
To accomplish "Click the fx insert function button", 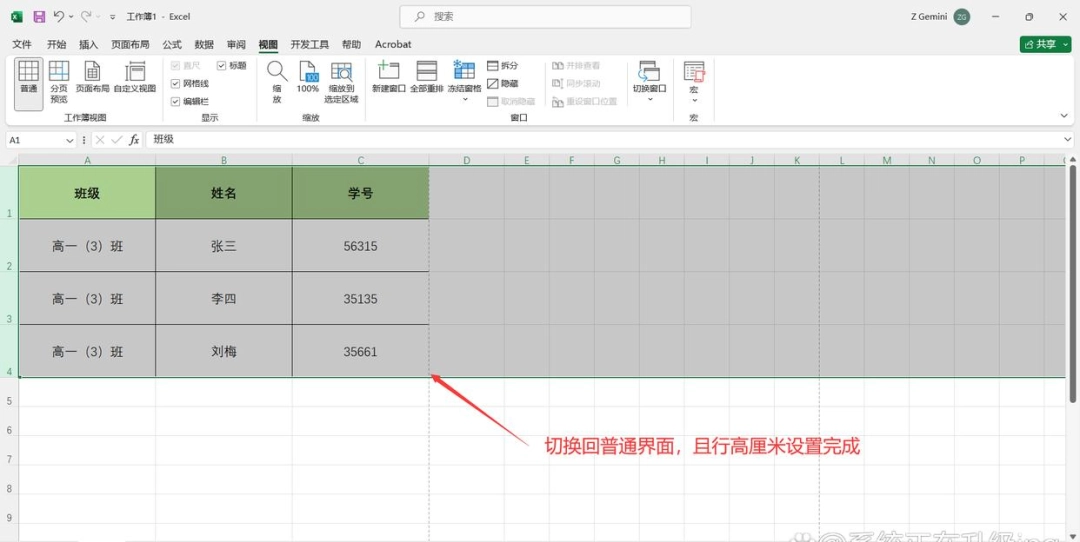I will tap(134, 140).
